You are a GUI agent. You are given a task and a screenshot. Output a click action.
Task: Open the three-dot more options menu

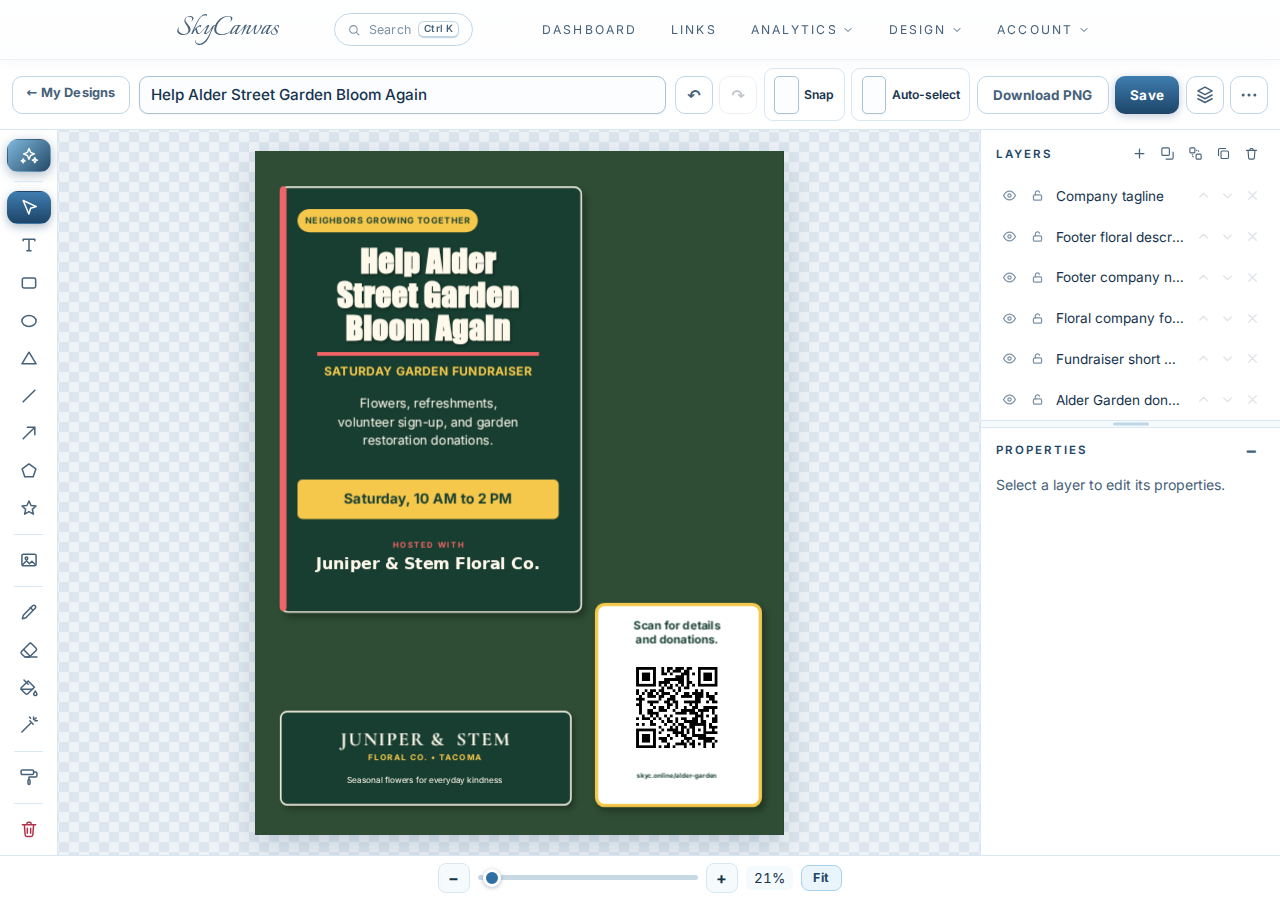tap(1249, 95)
